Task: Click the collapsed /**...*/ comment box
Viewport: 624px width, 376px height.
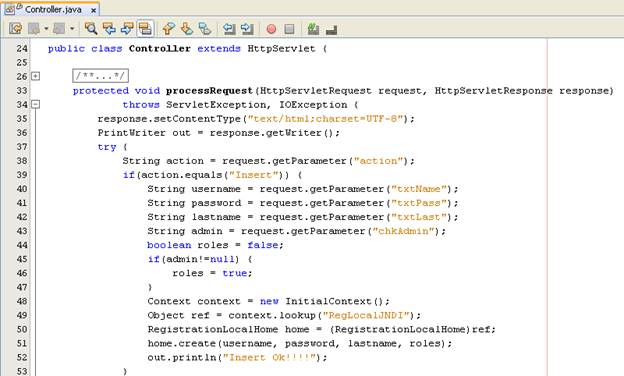Action: pyautogui.click(x=100, y=76)
